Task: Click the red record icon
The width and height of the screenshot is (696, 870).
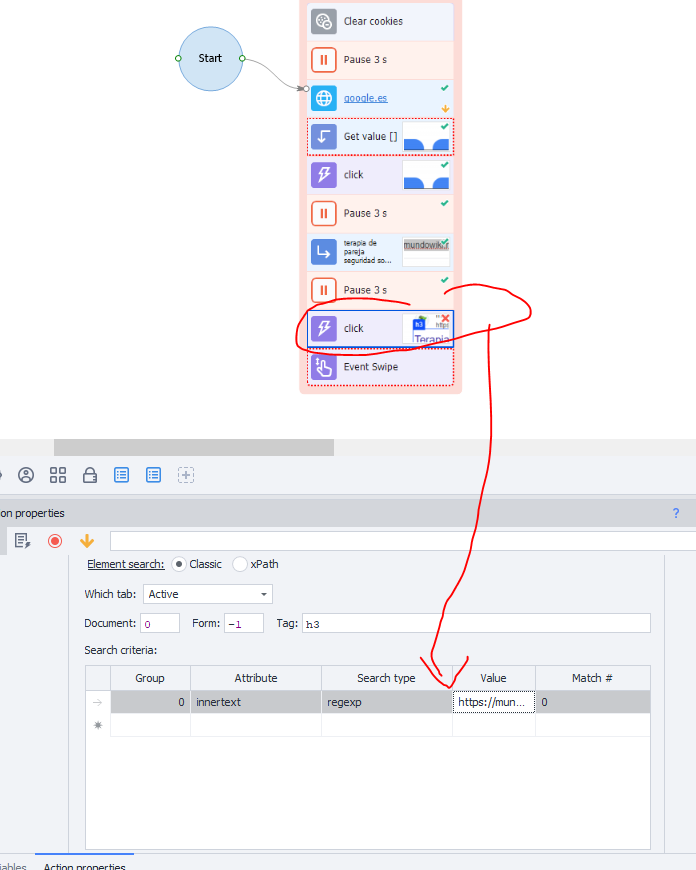Action: click(55, 540)
